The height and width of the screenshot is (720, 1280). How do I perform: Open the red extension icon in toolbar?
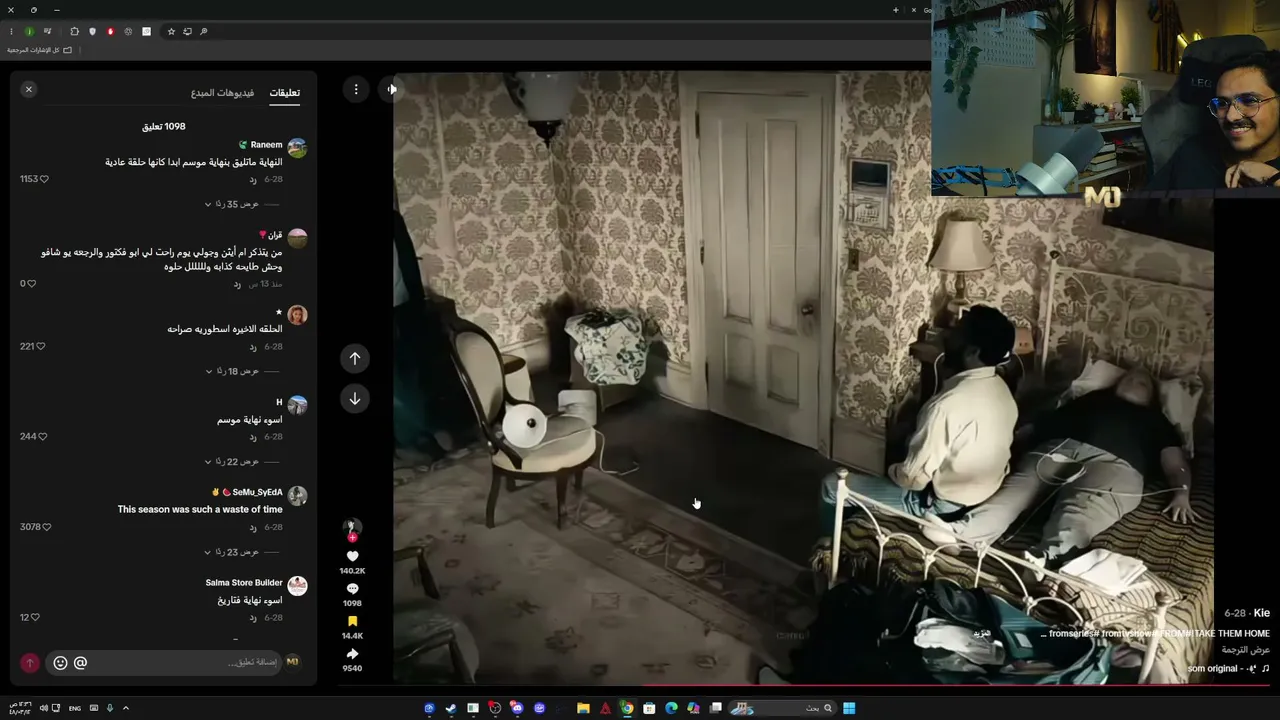click(110, 32)
